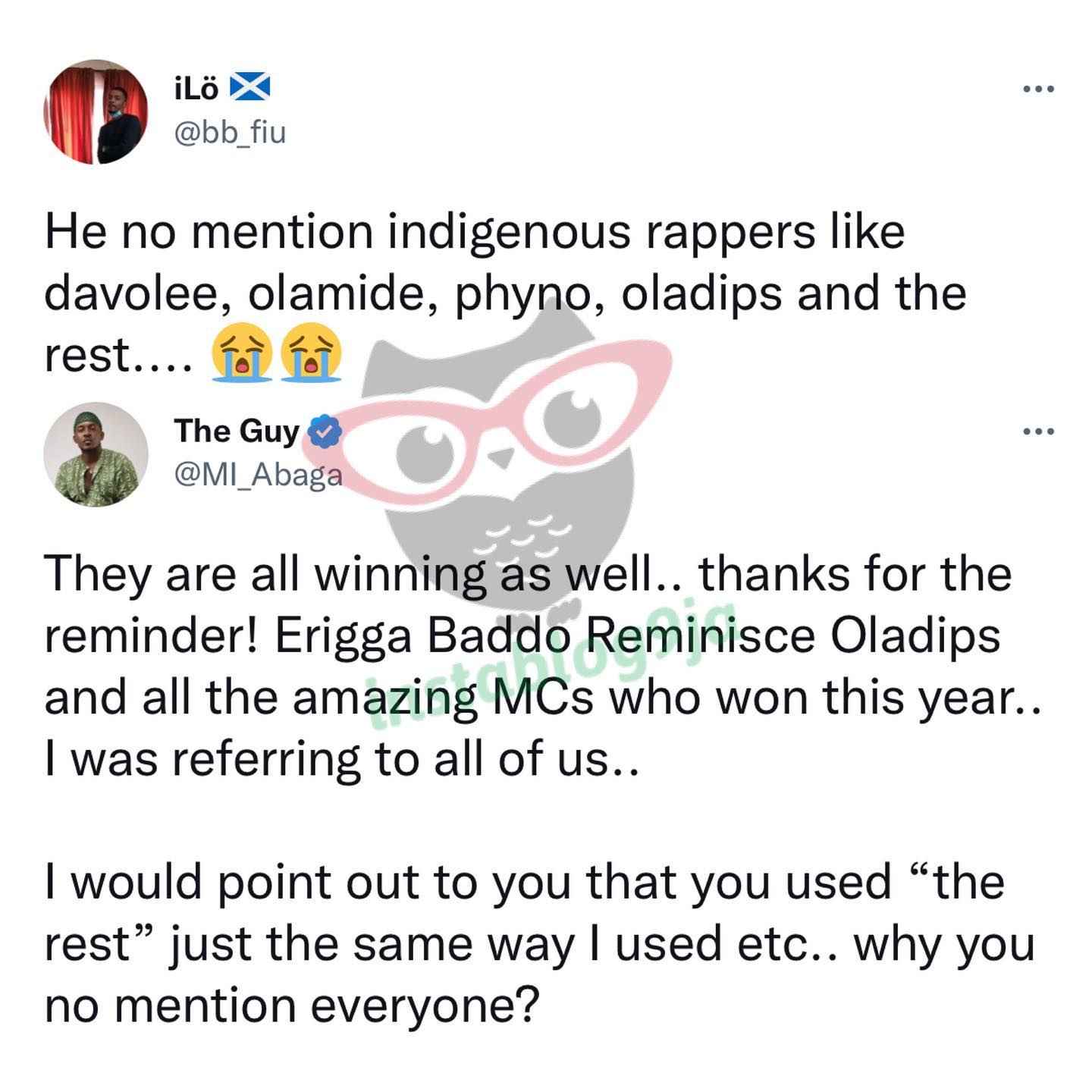1092x1092 pixels.
Task: Open the @MI_Abaga handle link
Action: 258,475
